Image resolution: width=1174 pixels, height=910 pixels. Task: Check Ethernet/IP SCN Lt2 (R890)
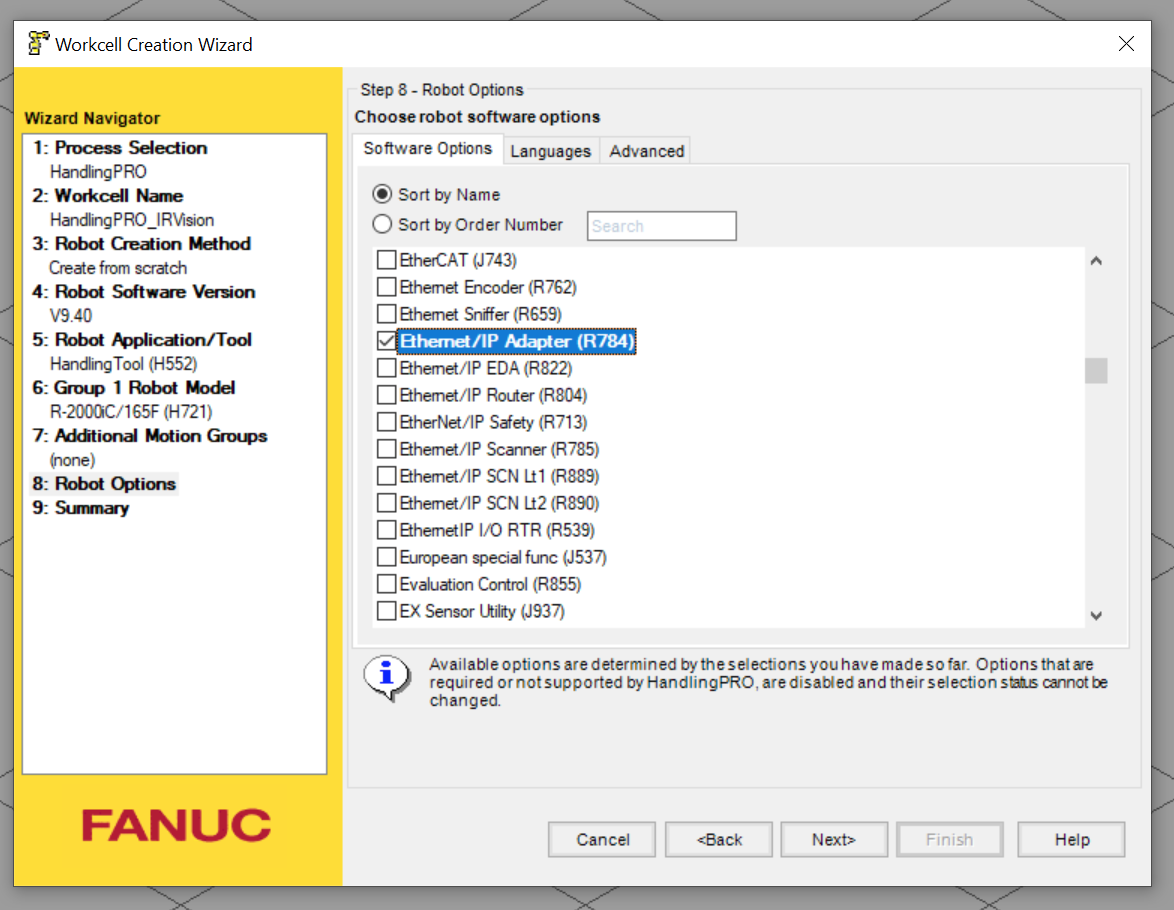(386, 503)
